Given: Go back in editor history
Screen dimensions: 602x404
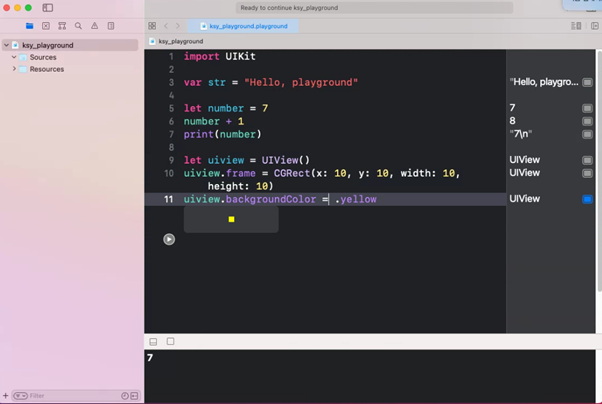Looking at the screenshot, I should tap(166, 26).
